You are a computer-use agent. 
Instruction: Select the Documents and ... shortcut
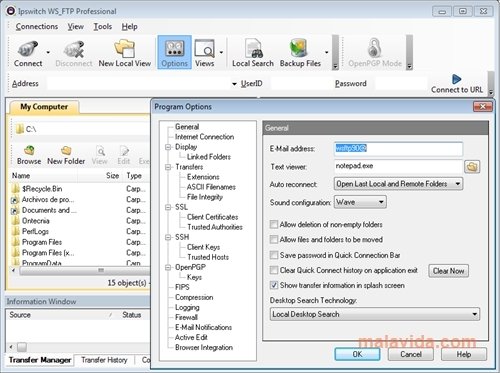point(49,210)
